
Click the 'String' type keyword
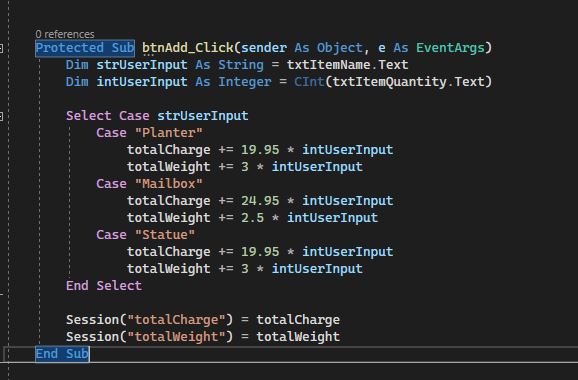pyautogui.click(x=241, y=65)
